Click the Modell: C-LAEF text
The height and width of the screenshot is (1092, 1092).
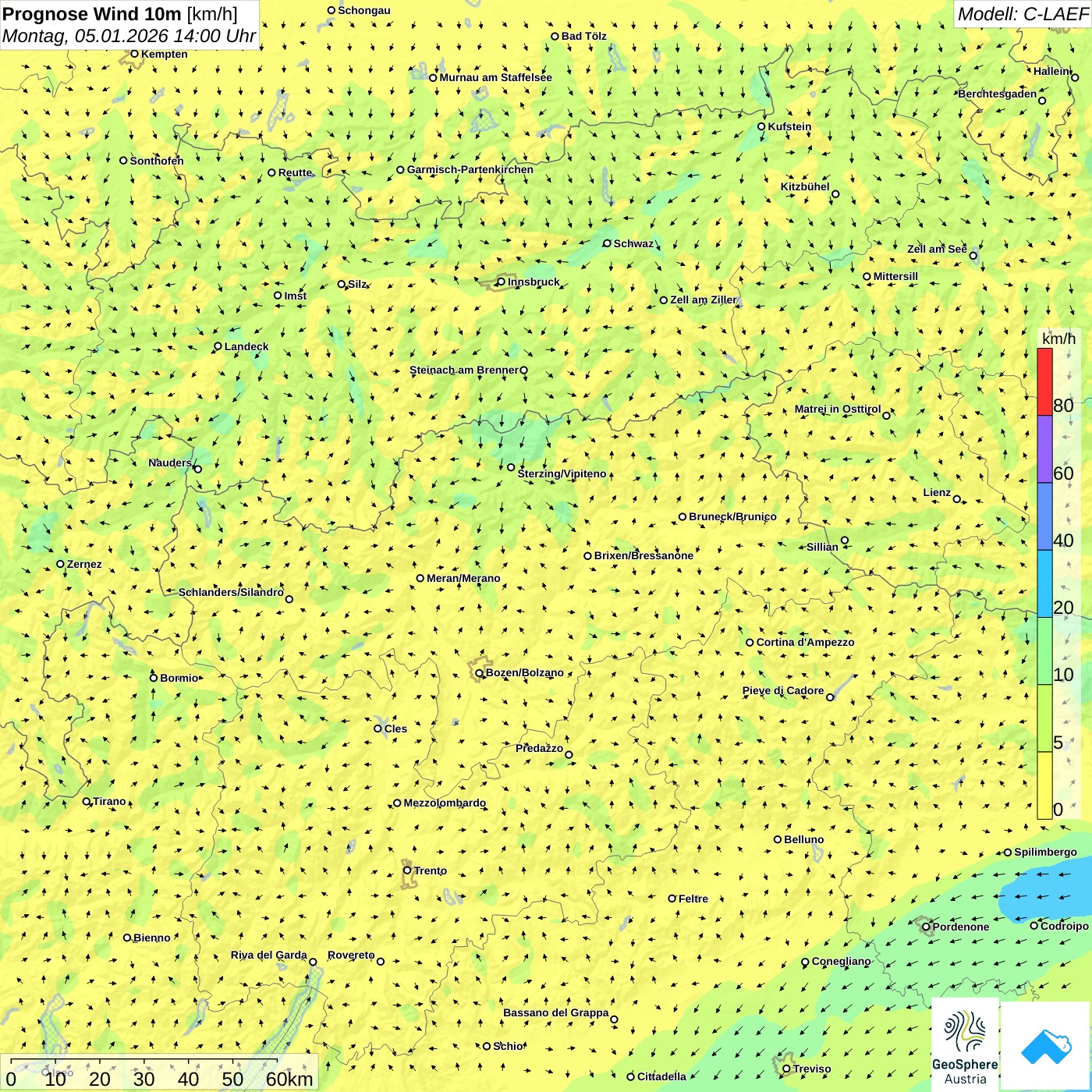pyautogui.click(x=1023, y=14)
